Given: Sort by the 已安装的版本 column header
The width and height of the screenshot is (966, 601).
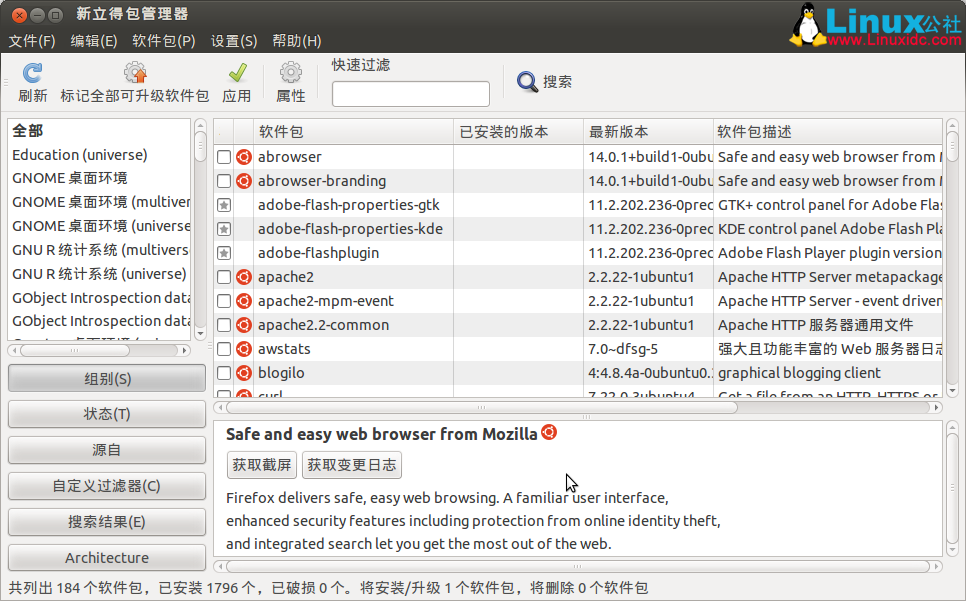Looking at the screenshot, I should coord(519,132).
